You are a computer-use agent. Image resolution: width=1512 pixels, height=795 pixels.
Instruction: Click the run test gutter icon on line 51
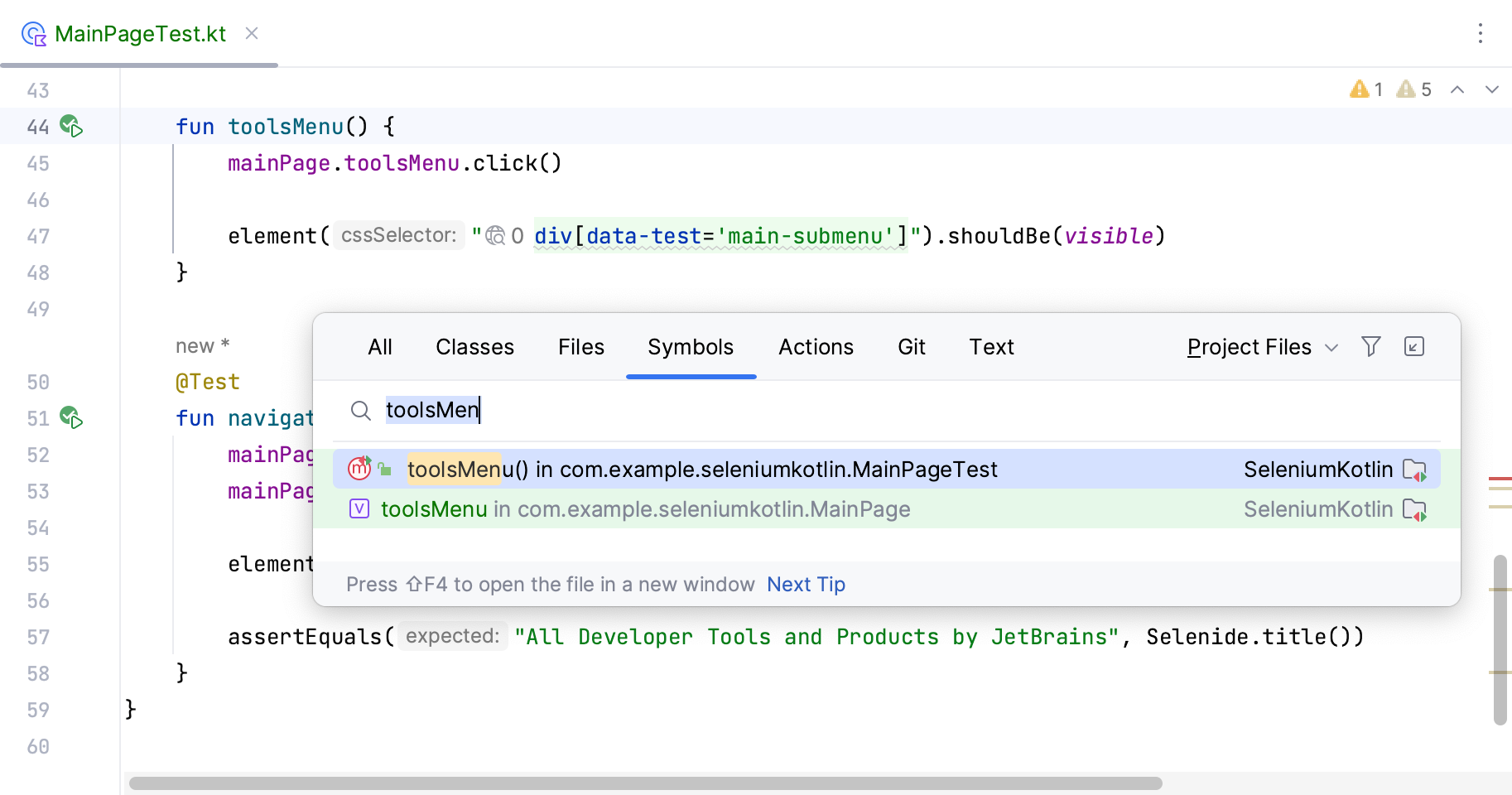[x=70, y=419]
